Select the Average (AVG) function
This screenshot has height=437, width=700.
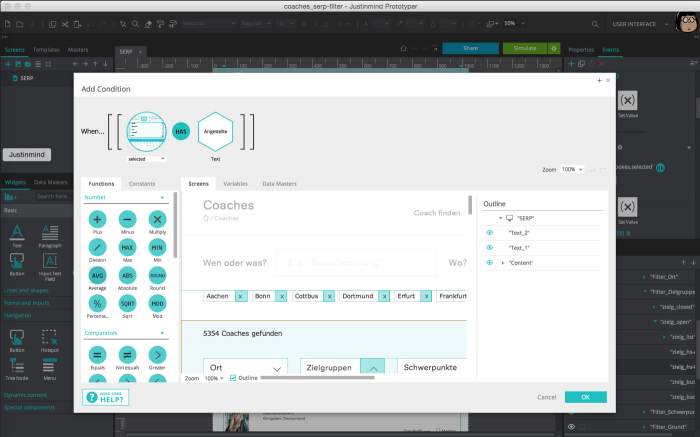97,275
